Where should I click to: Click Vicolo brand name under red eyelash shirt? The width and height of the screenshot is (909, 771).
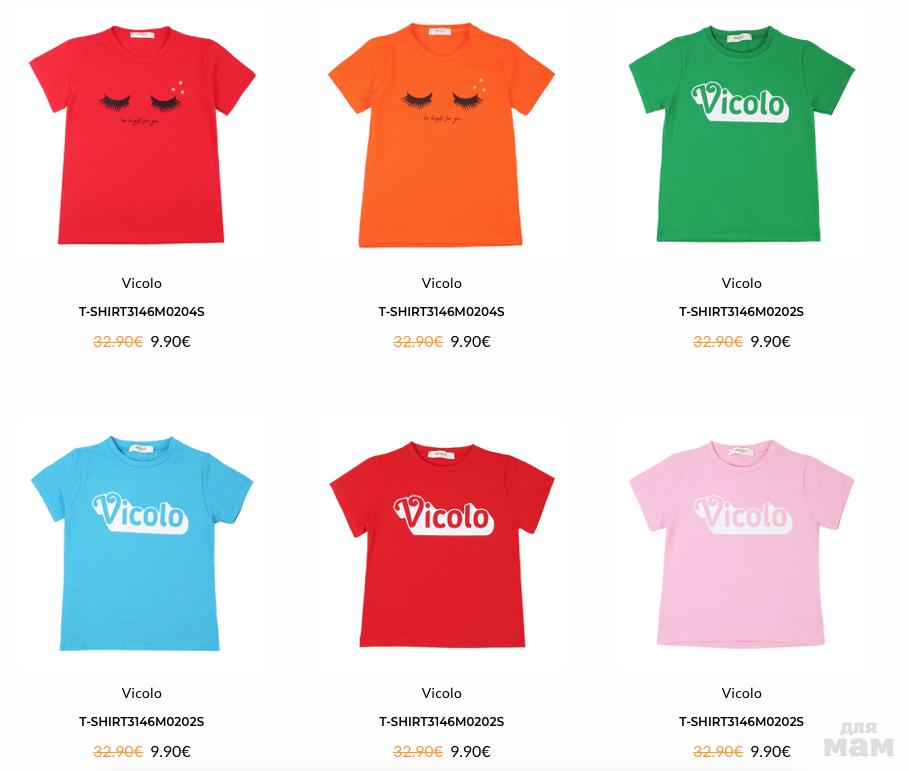coord(141,283)
